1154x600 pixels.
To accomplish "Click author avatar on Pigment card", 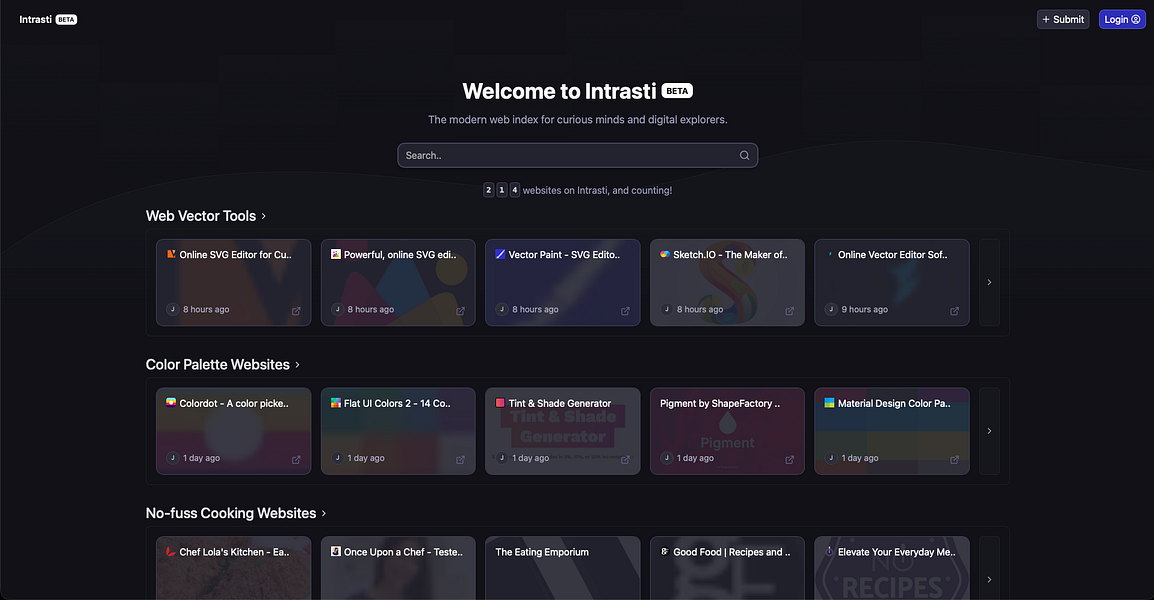I will [667, 458].
